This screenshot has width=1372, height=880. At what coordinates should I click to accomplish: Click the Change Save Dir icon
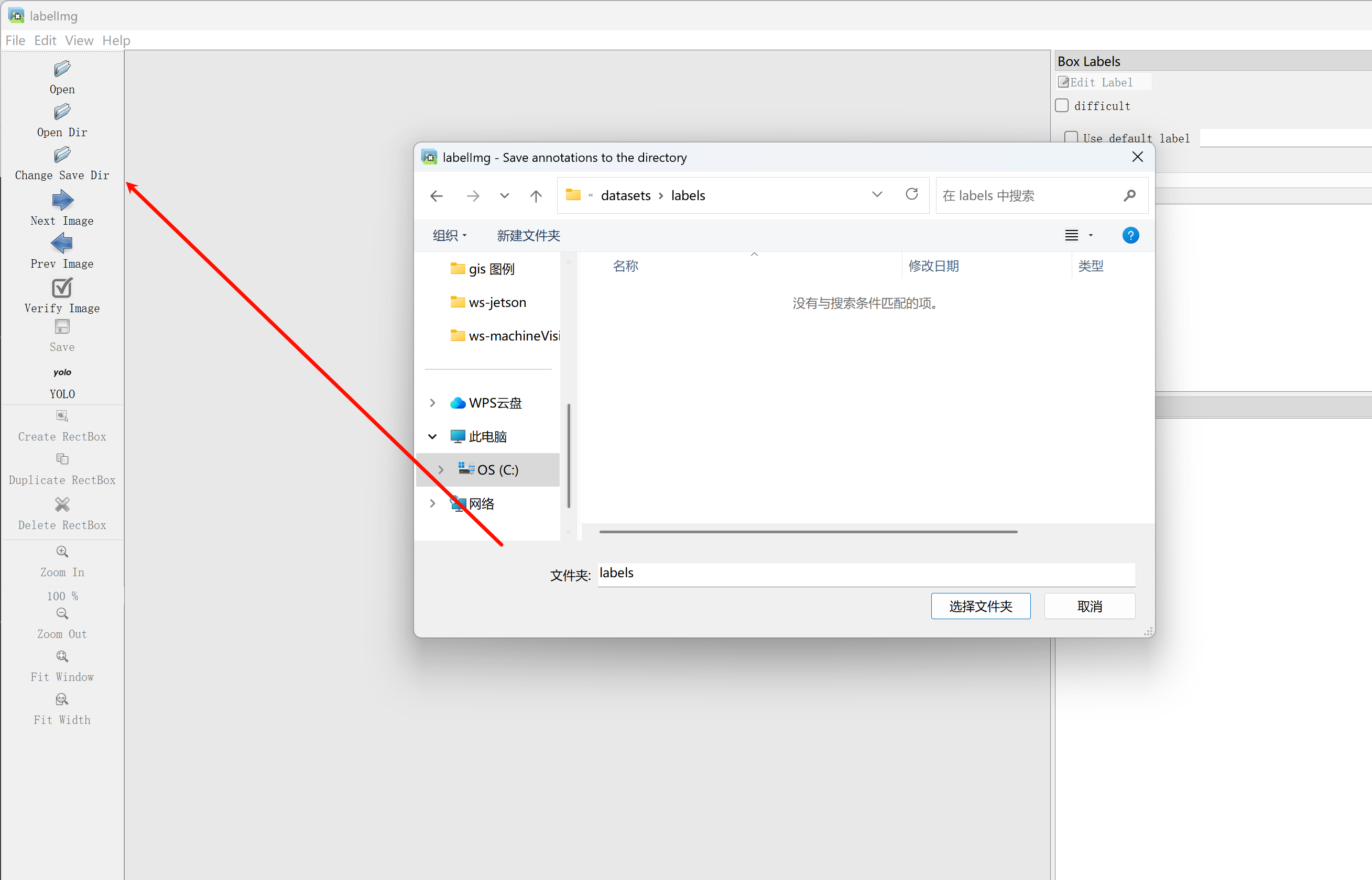[62, 155]
